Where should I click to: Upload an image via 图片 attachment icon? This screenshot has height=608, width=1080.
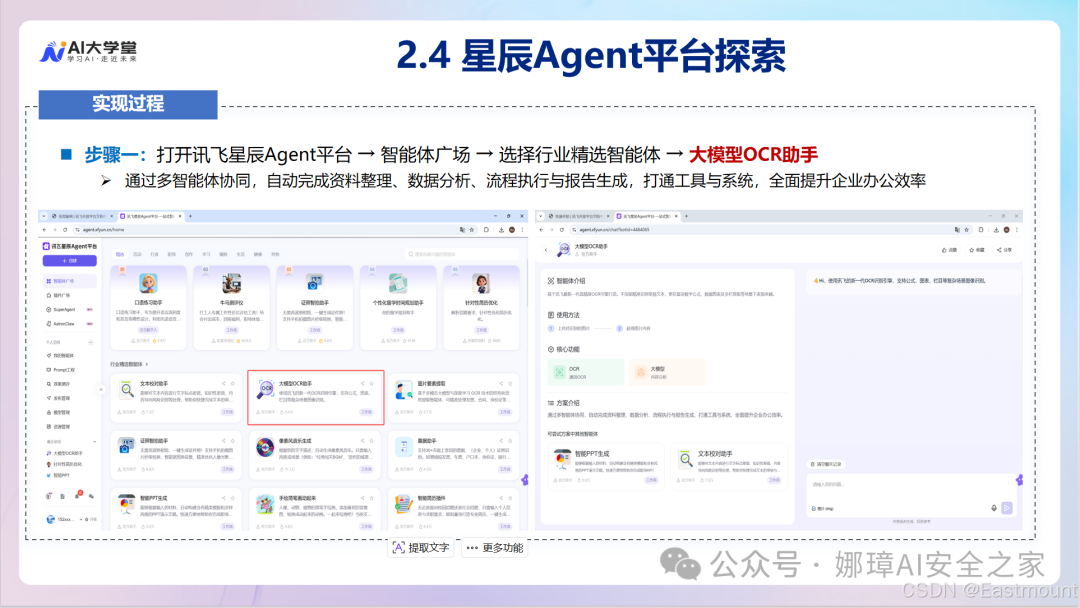823,509
